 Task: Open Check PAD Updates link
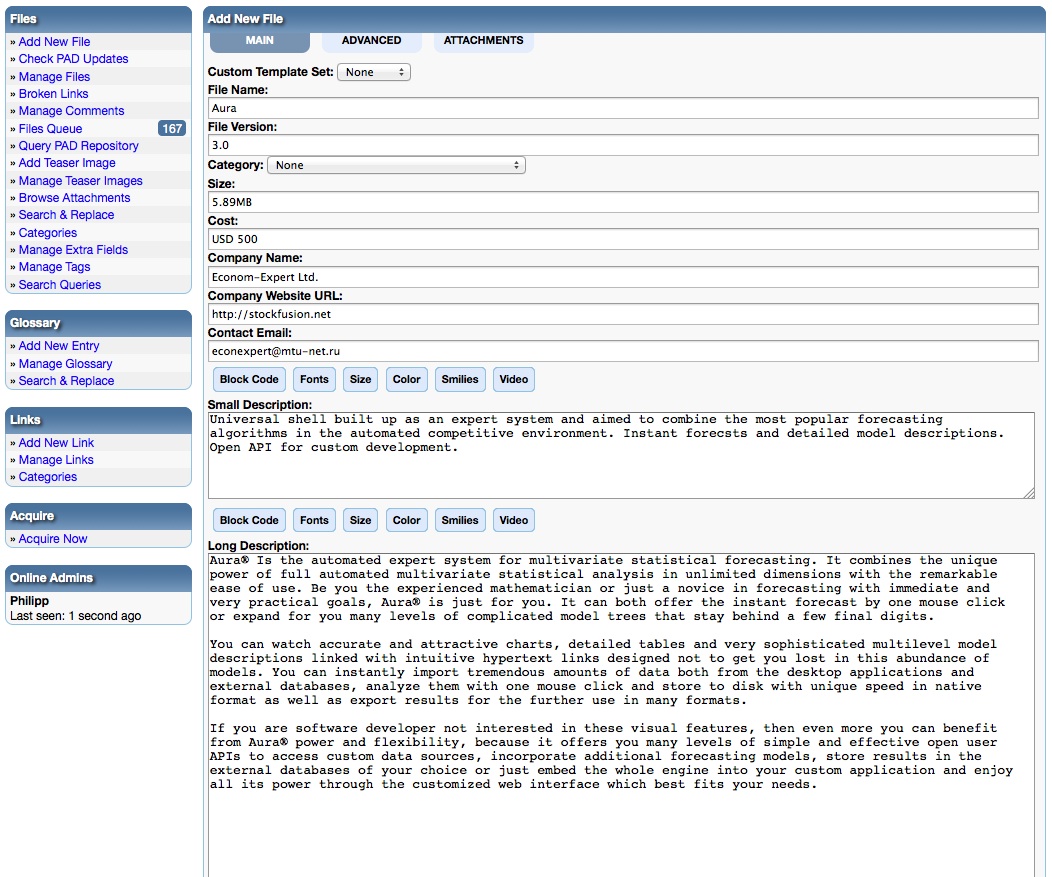(x=73, y=59)
